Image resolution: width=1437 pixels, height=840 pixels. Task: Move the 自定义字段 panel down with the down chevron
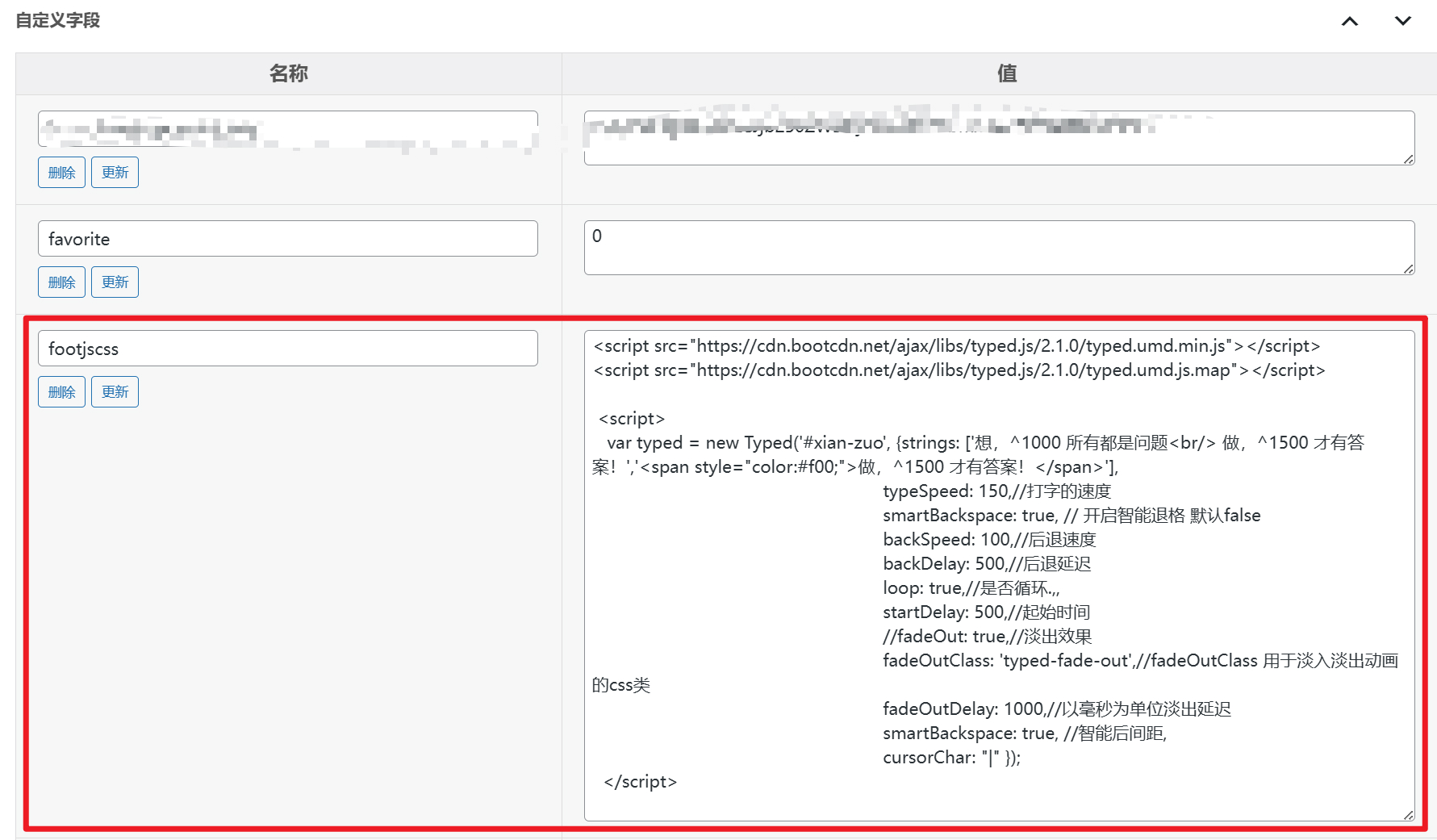coord(1403,21)
